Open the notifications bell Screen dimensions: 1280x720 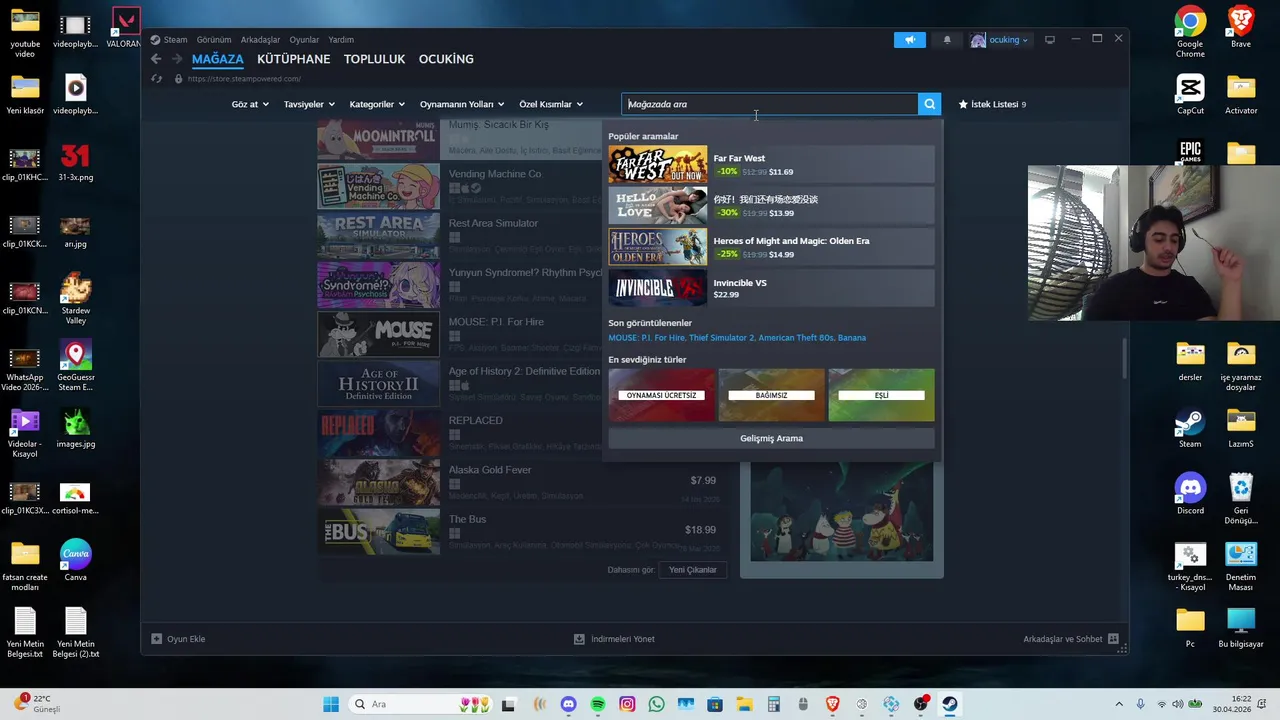947,40
